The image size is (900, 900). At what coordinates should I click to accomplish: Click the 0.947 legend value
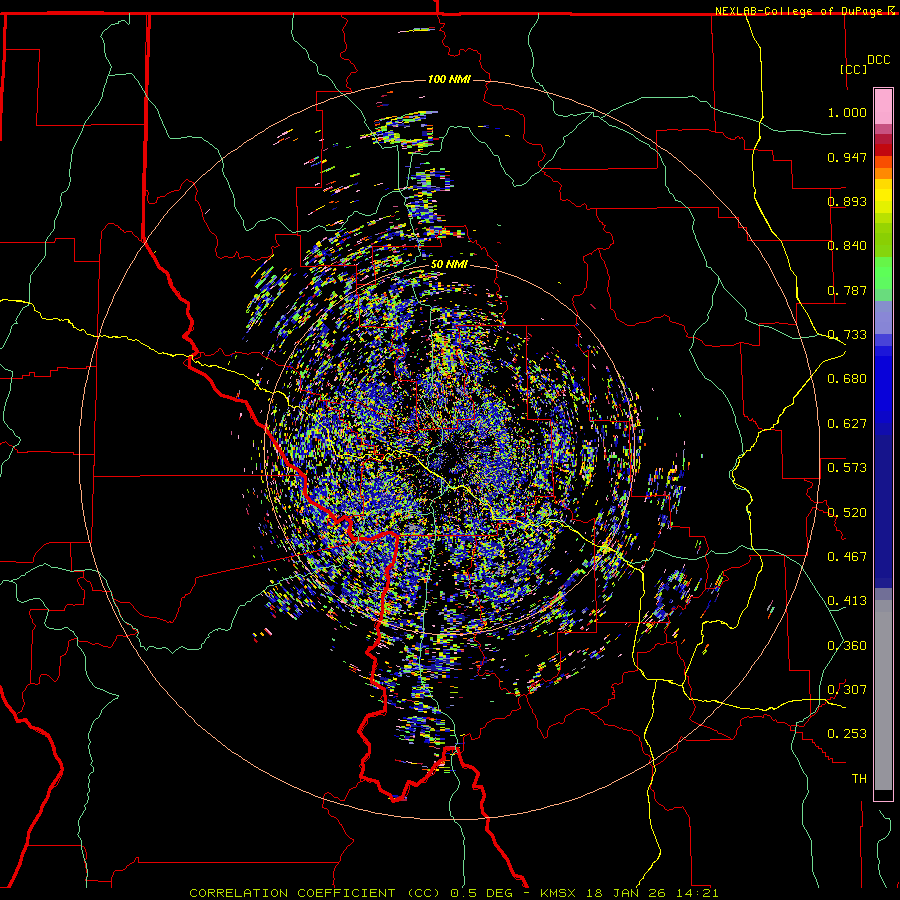[847, 157]
